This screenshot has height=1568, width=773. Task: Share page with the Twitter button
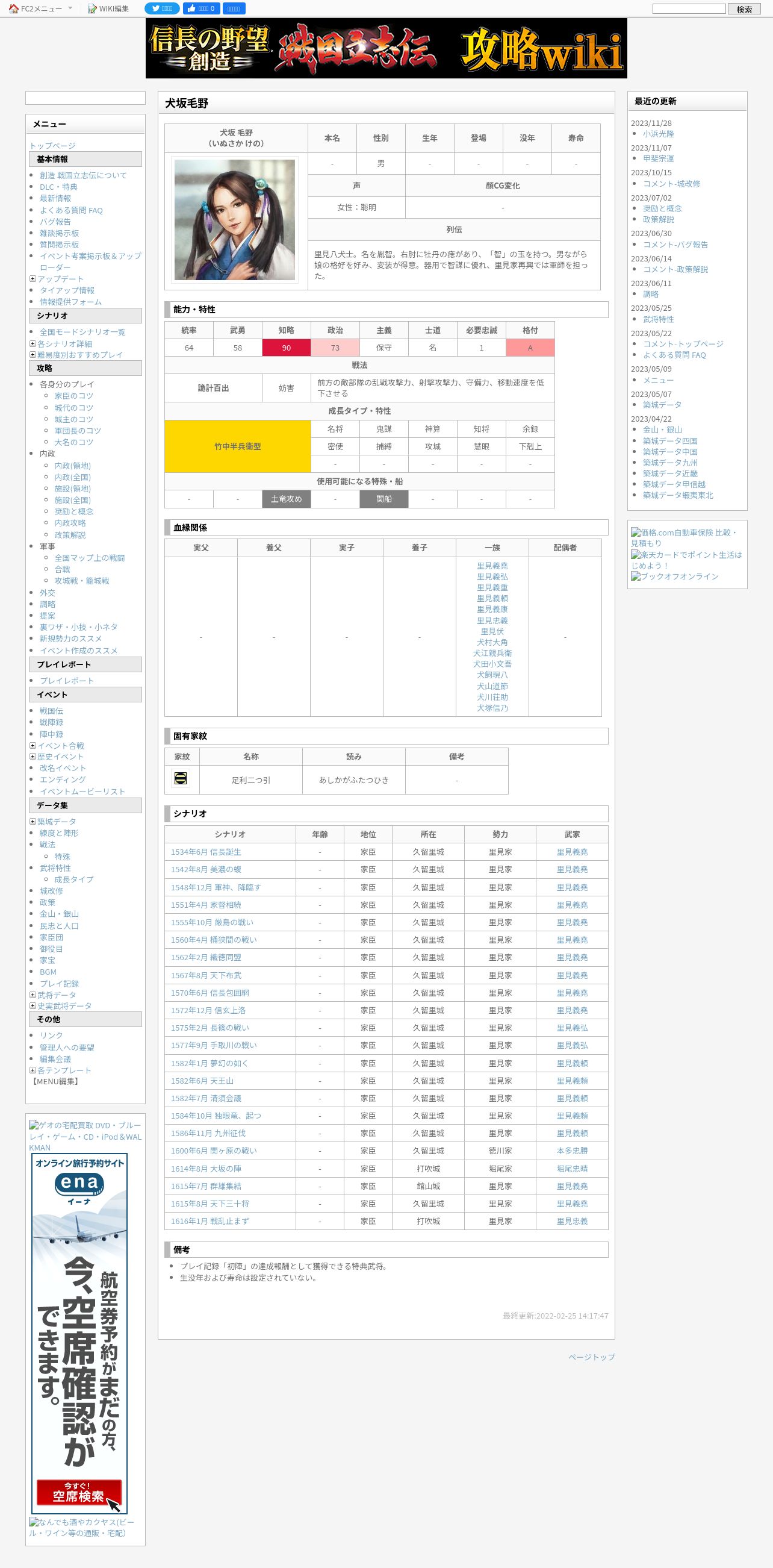(162, 8)
